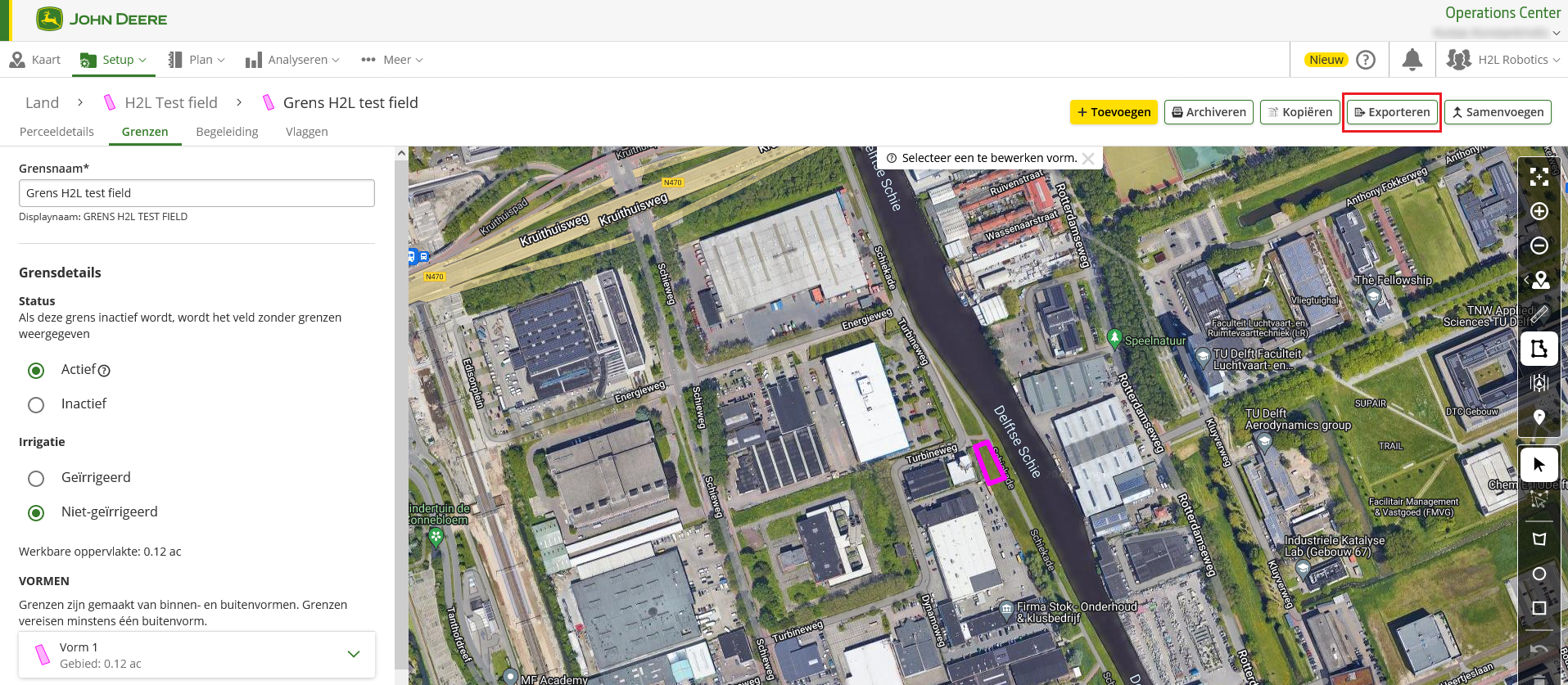Mark boundary as Geïrrigeerd

pyautogui.click(x=36, y=479)
